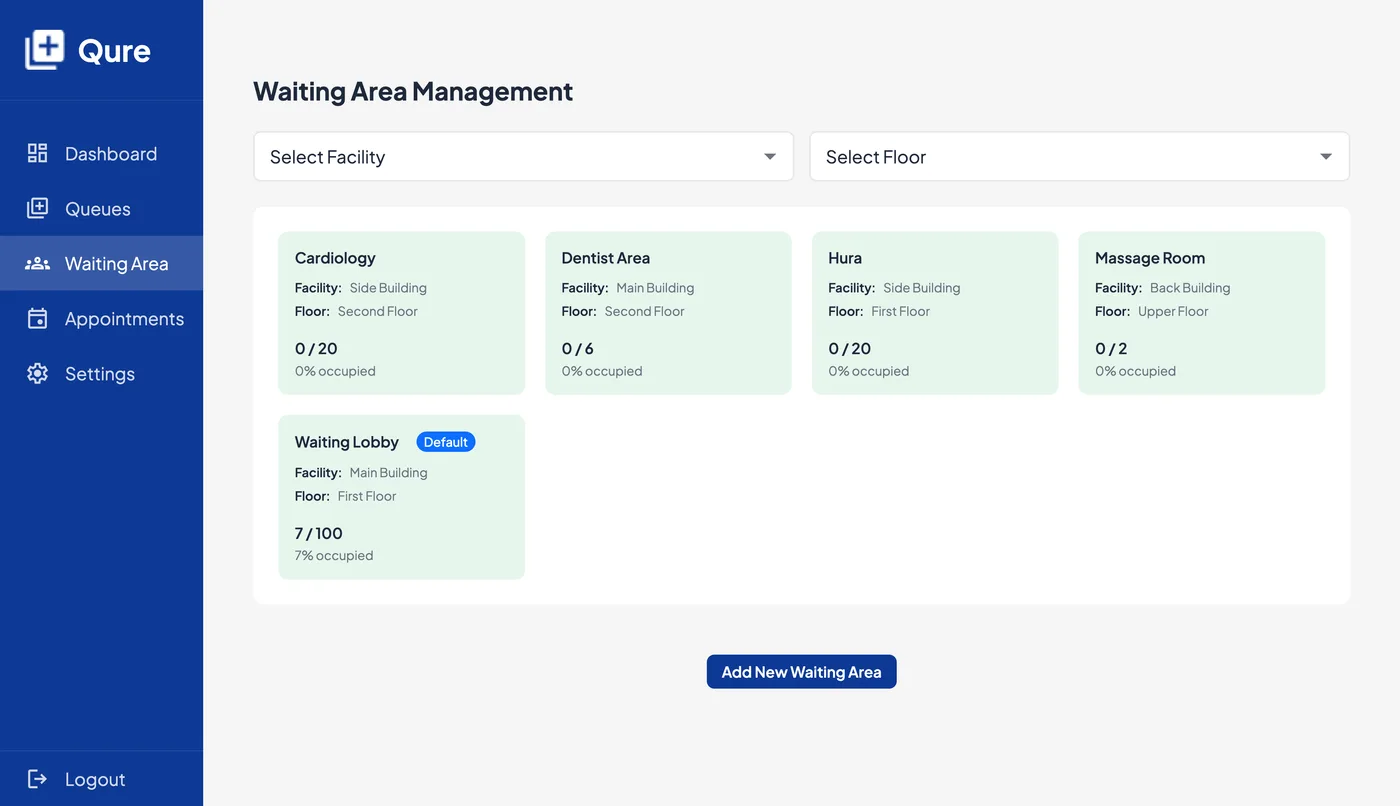Go to Queues in sidebar

click(x=101, y=208)
